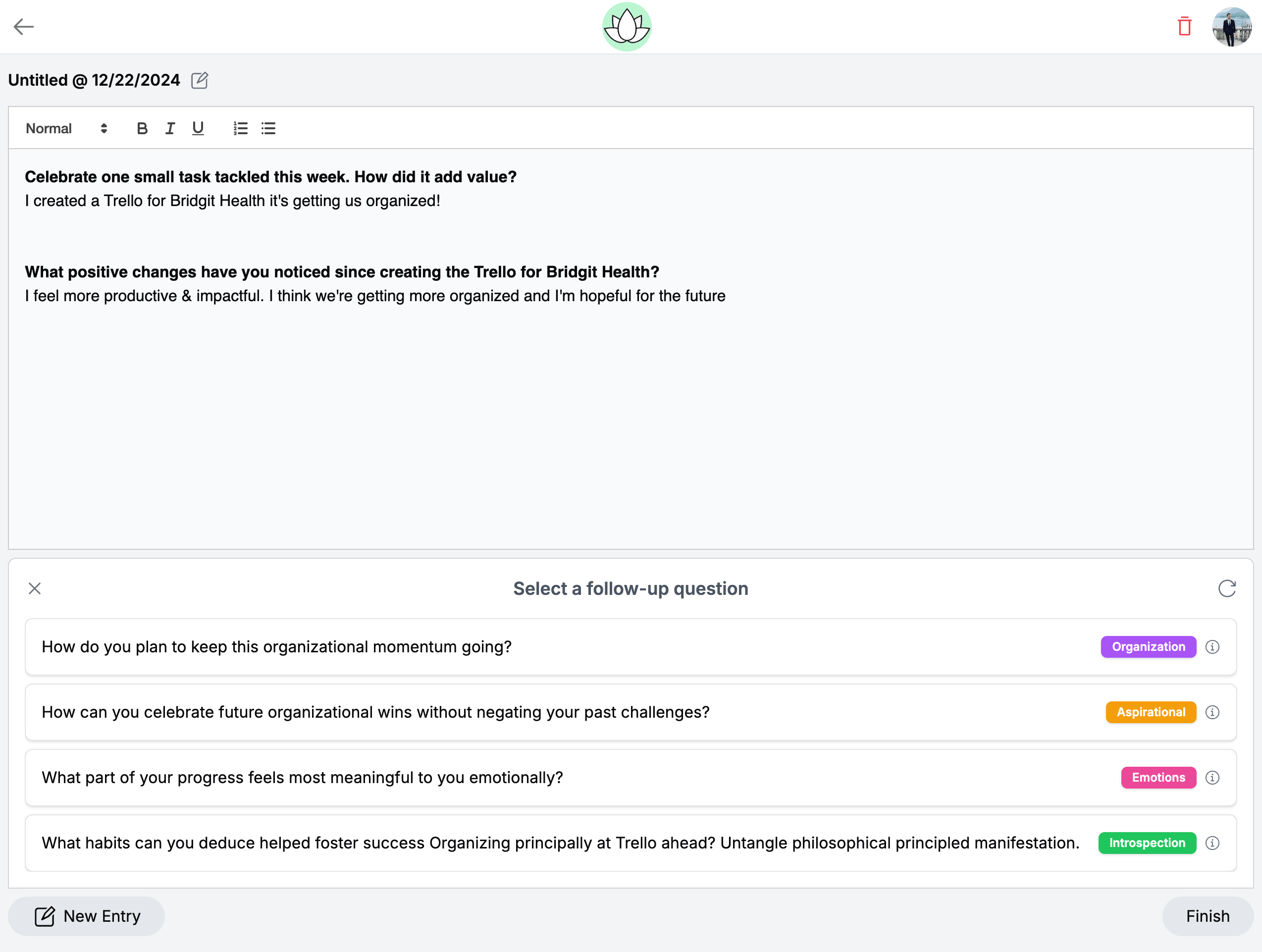Viewport: 1262px width, 952px height.
Task: Insert a numbered list
Action: [x=241, y=128]
